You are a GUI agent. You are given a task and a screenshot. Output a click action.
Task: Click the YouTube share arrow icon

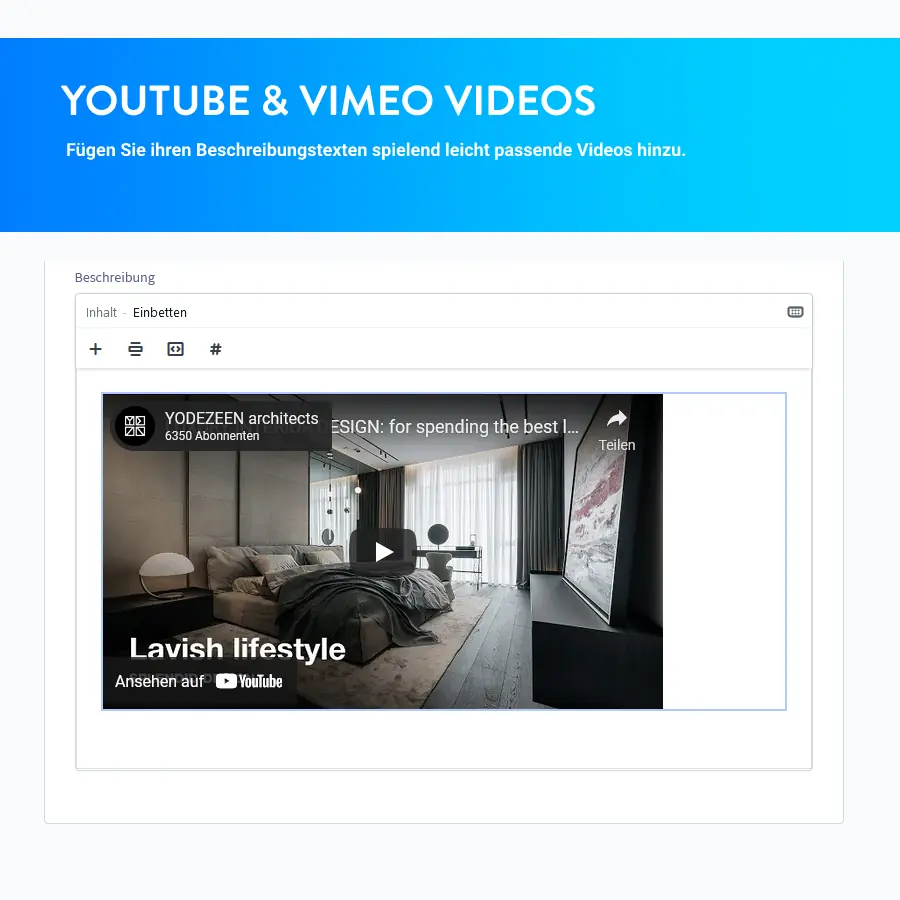617,419
